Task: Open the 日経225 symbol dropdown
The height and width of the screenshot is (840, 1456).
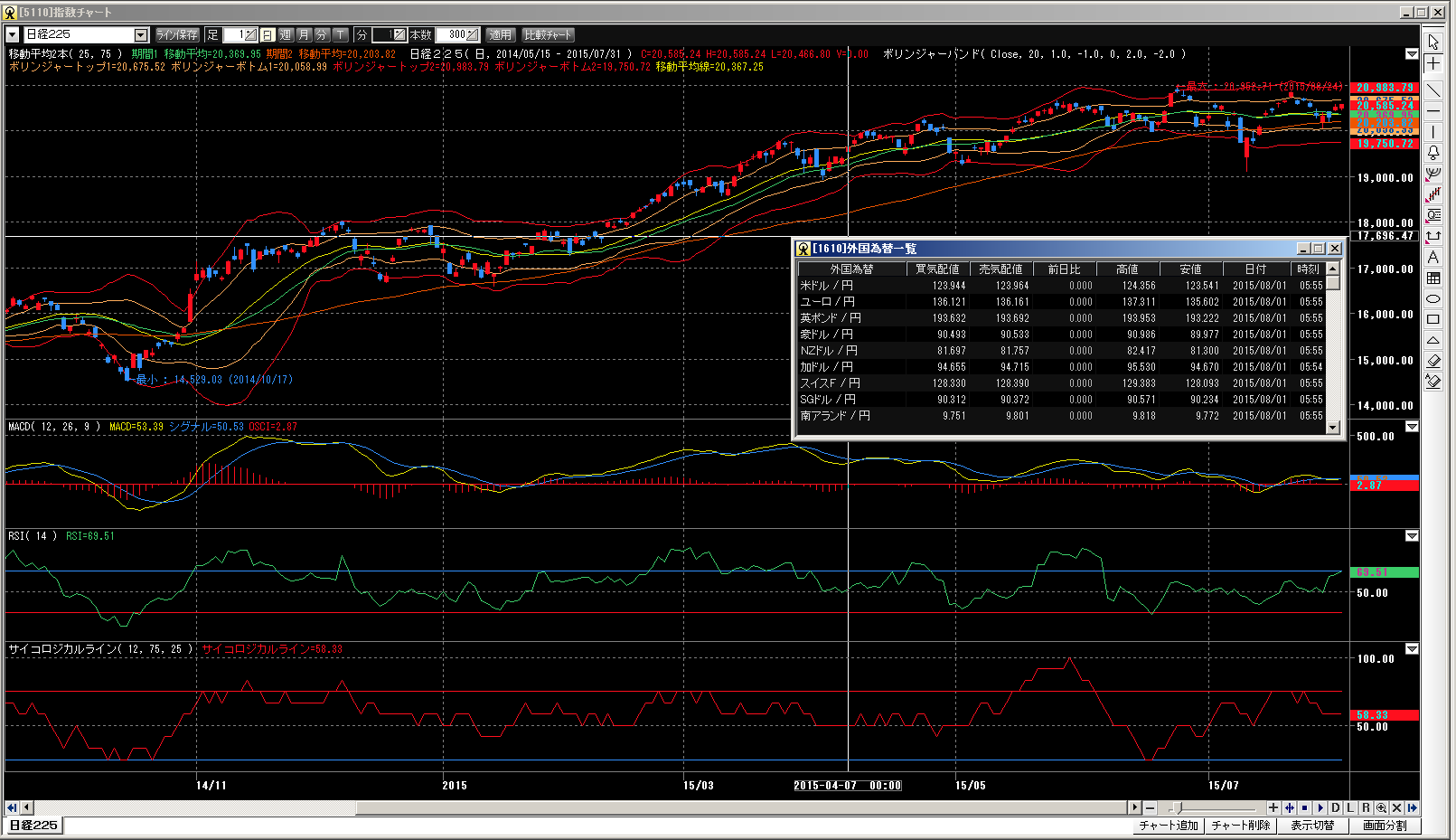Action: click(x=141, y=35)
